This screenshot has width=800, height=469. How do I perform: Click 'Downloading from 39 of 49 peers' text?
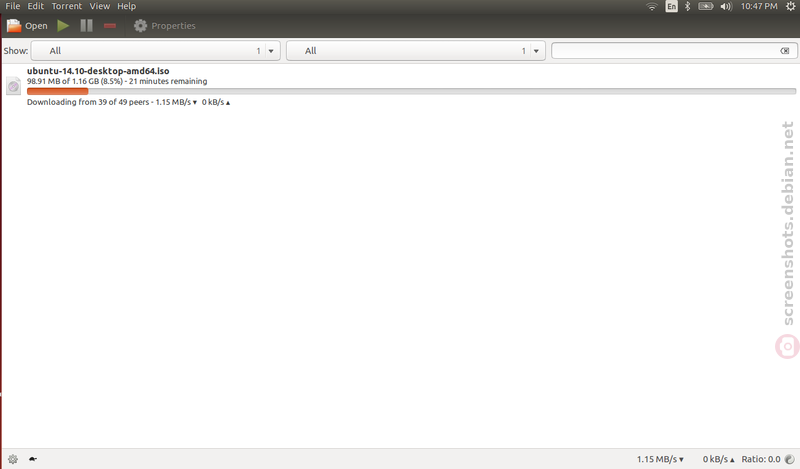pyautogui.click(x=88, y=102)
